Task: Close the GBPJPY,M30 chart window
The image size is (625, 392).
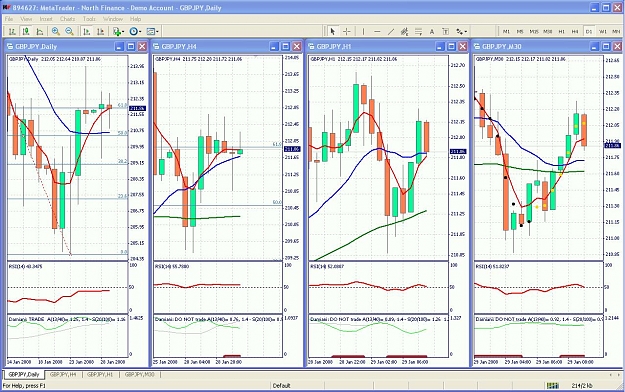Action: pyautogui.click(x=617, y=47)
